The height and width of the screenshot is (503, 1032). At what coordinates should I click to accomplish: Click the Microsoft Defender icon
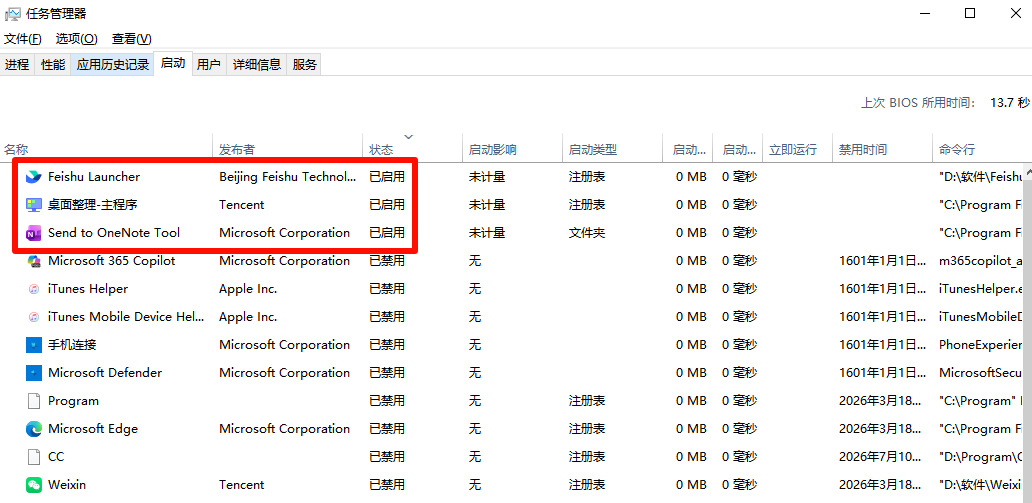click(34, 373)
